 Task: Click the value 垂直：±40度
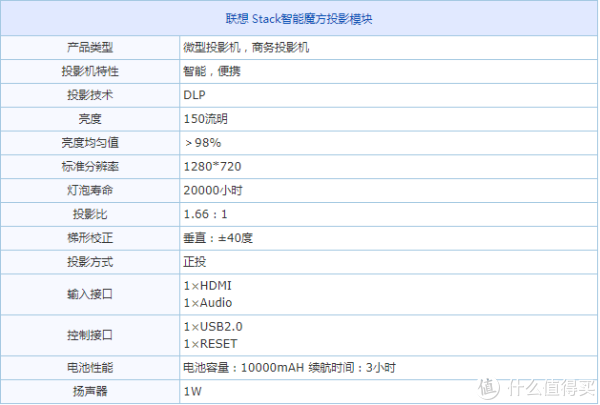(218, 238)
